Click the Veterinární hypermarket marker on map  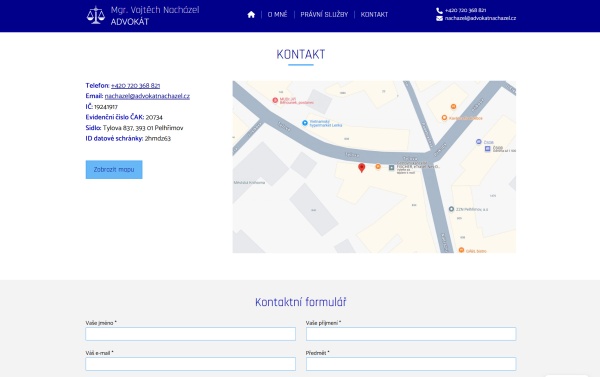305,123
